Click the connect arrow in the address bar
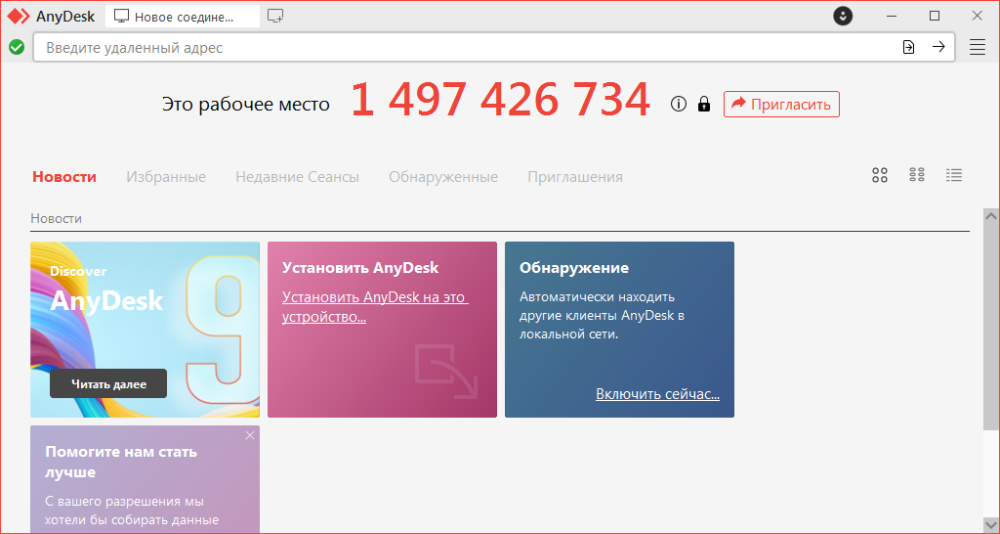 (938, 47)
